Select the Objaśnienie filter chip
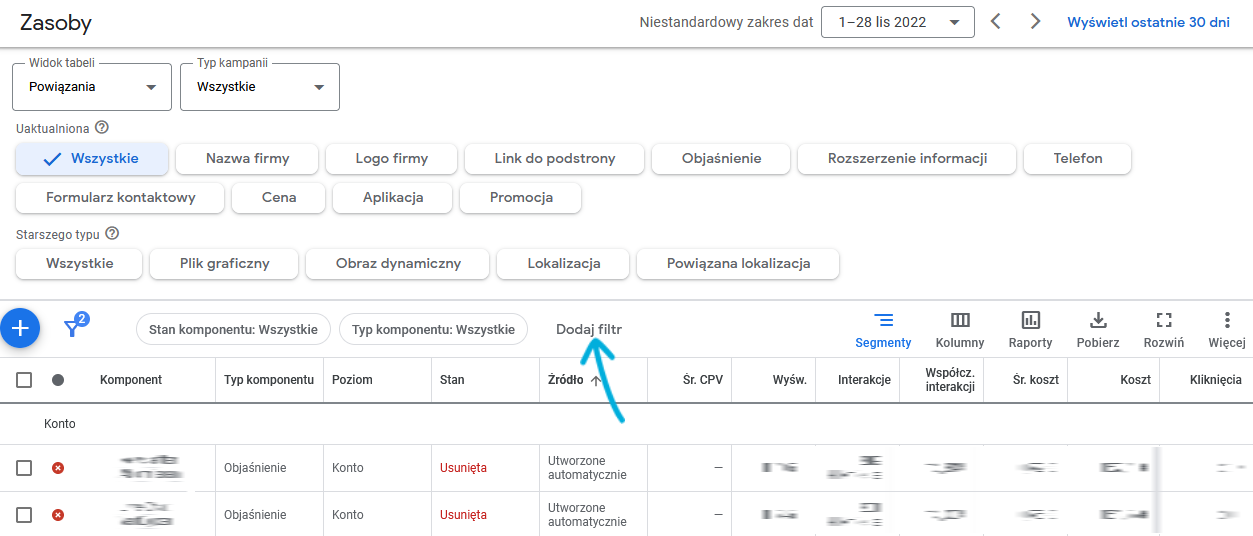 click(x=721, y=158)
